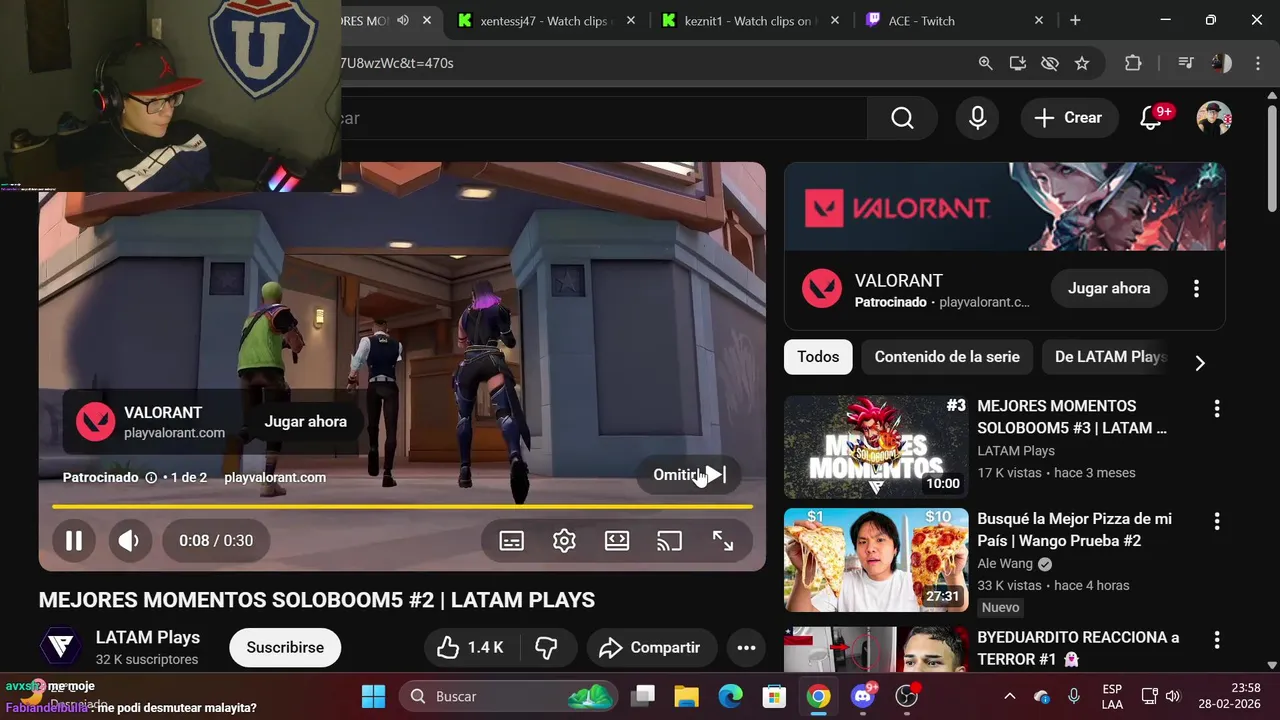Click LATAM Plays channel avatar

[60, 647]
